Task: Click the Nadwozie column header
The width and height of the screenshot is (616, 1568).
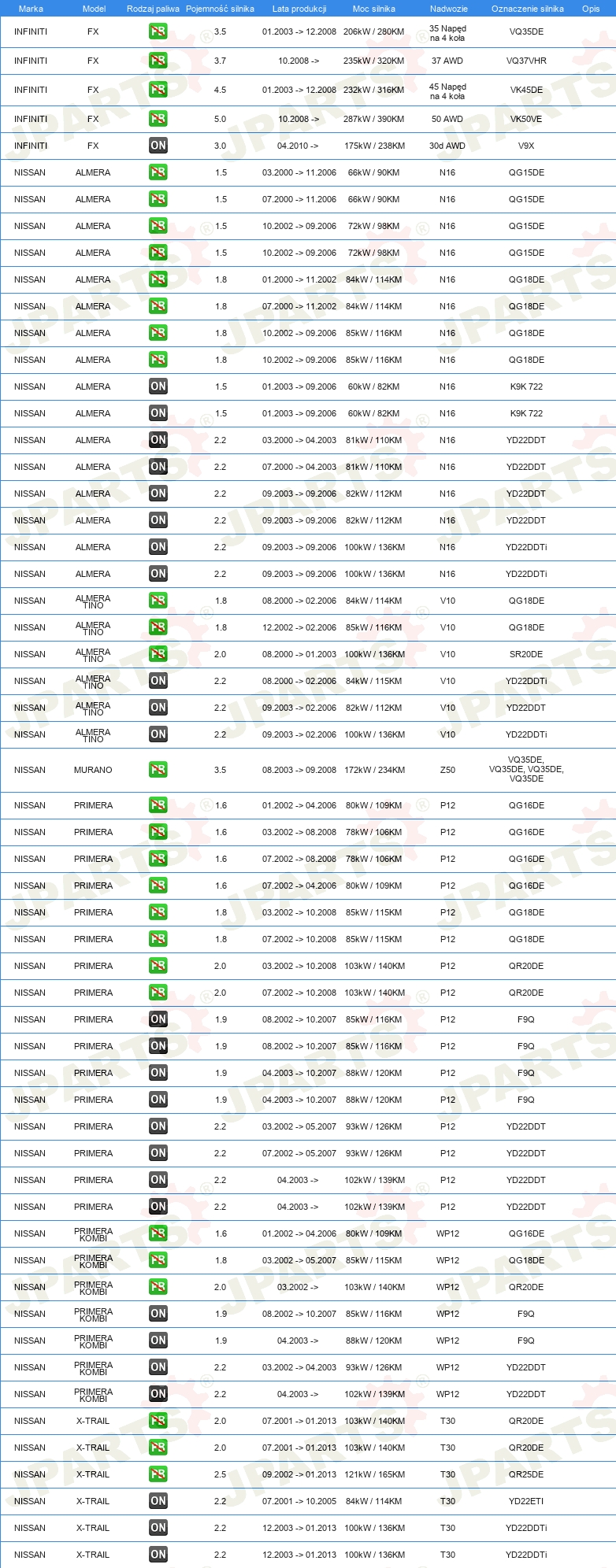Action: point(449,9)
